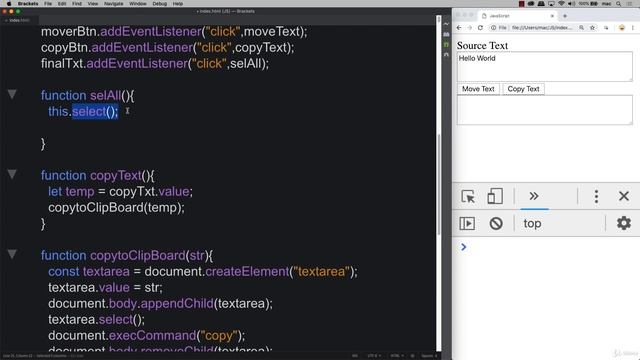Go back in the Chrome browser
Viewport: 640px width, 360px height.
click(459, 28)
